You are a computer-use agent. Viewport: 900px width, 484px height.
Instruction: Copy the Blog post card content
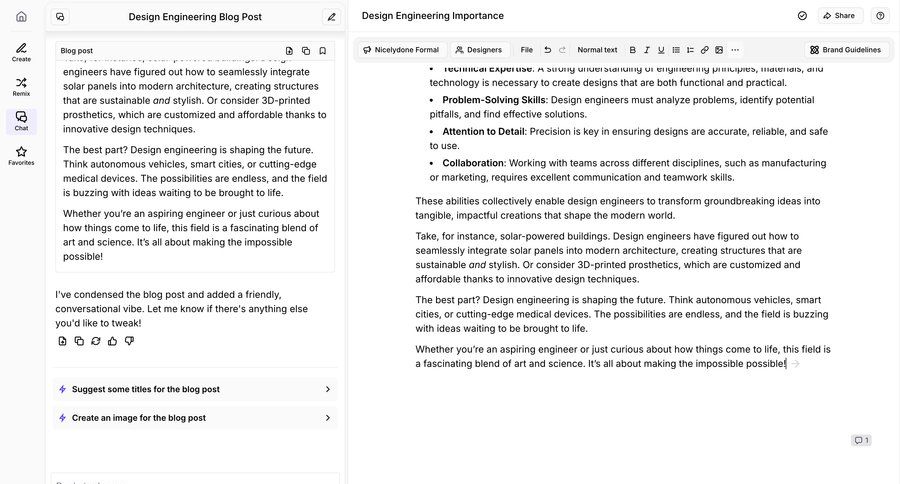click(x=306, y=50)
